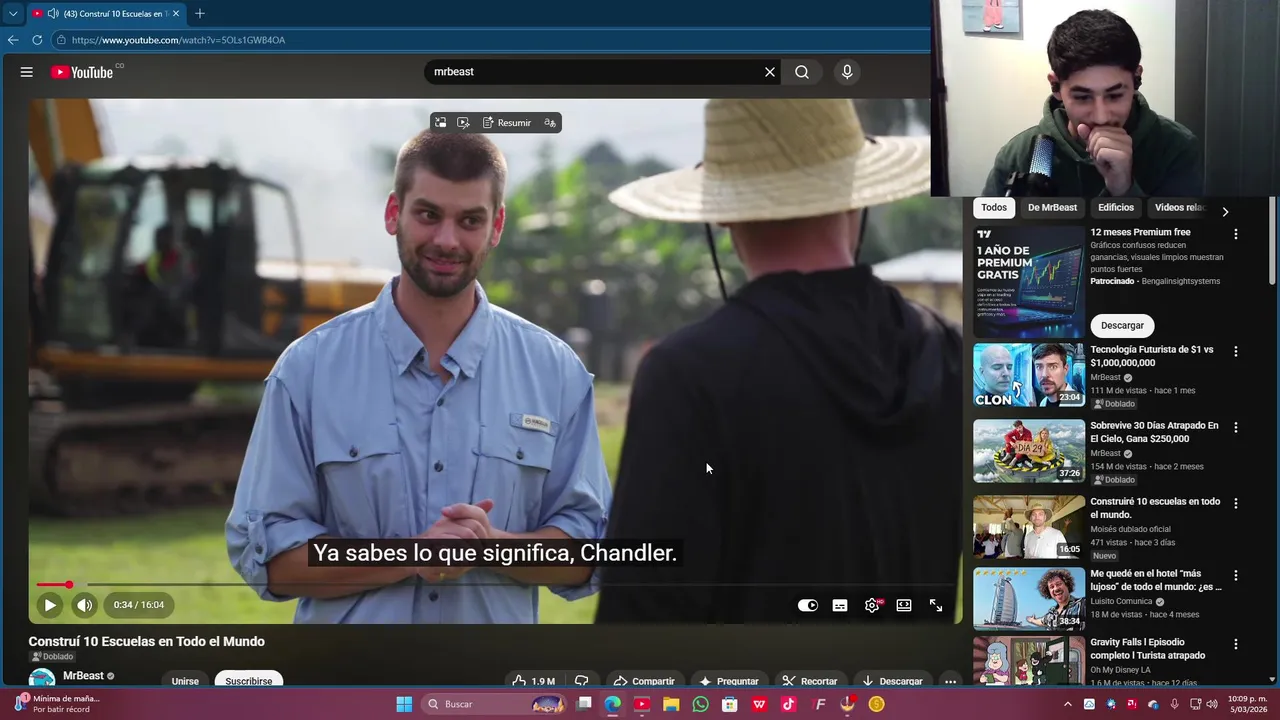
Task: Click the Descargar button under the video
Action: (x=892, y=681)
